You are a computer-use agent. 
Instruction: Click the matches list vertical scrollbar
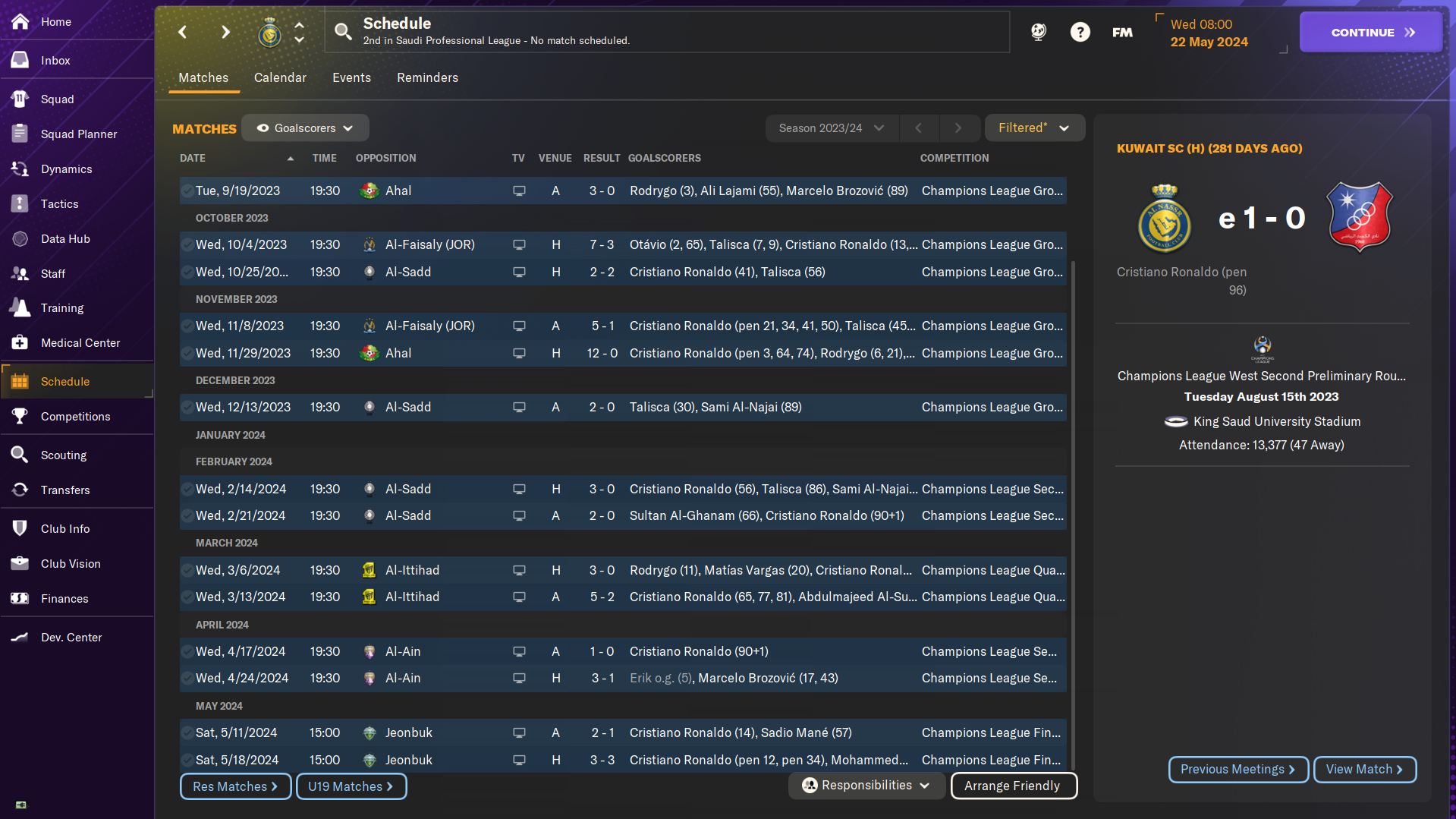1073,516
